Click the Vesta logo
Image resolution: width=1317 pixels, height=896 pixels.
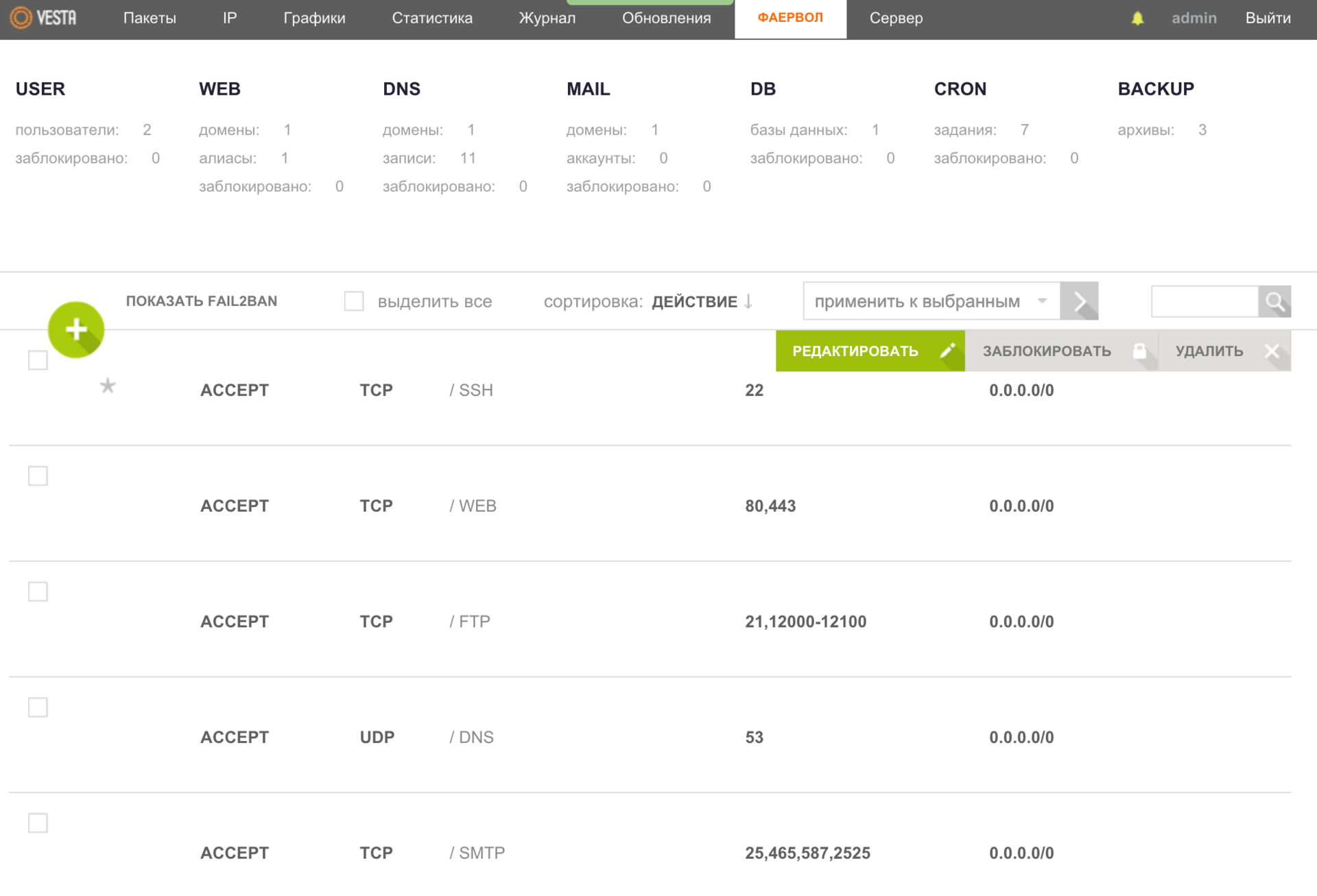click(x=43, y=18)
